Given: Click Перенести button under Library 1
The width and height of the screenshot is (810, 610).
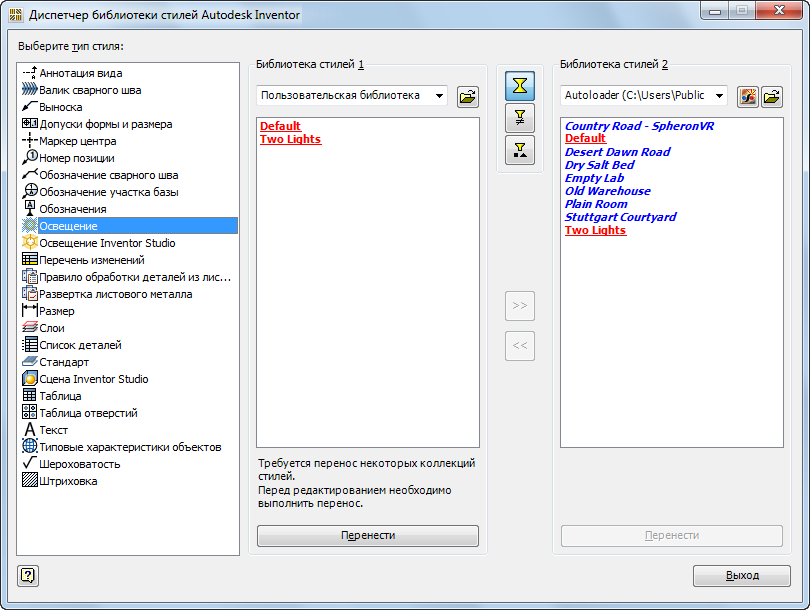Looking at the screenshot, I should 368,536.
